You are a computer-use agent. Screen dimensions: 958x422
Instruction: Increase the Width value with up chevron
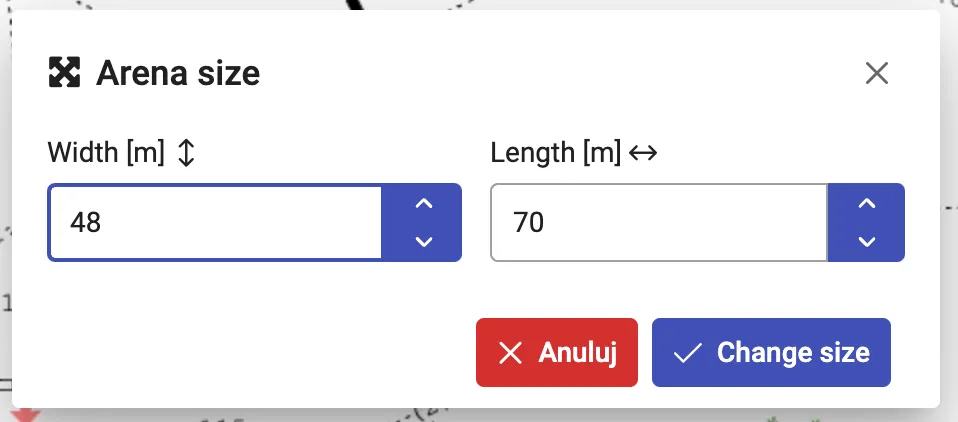(423, 204)
